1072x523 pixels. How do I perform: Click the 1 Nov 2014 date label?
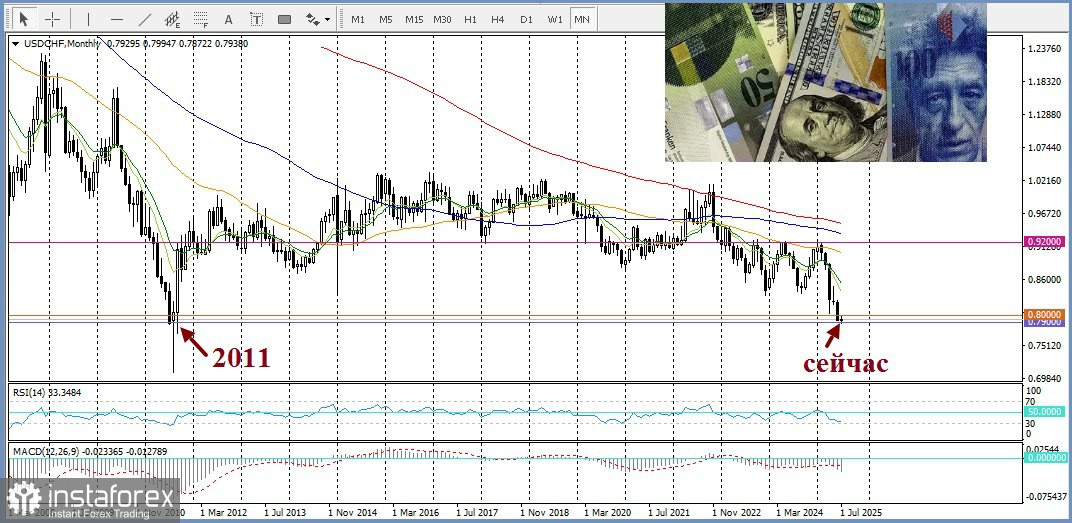pyautogui.click(x=353, y=511)
